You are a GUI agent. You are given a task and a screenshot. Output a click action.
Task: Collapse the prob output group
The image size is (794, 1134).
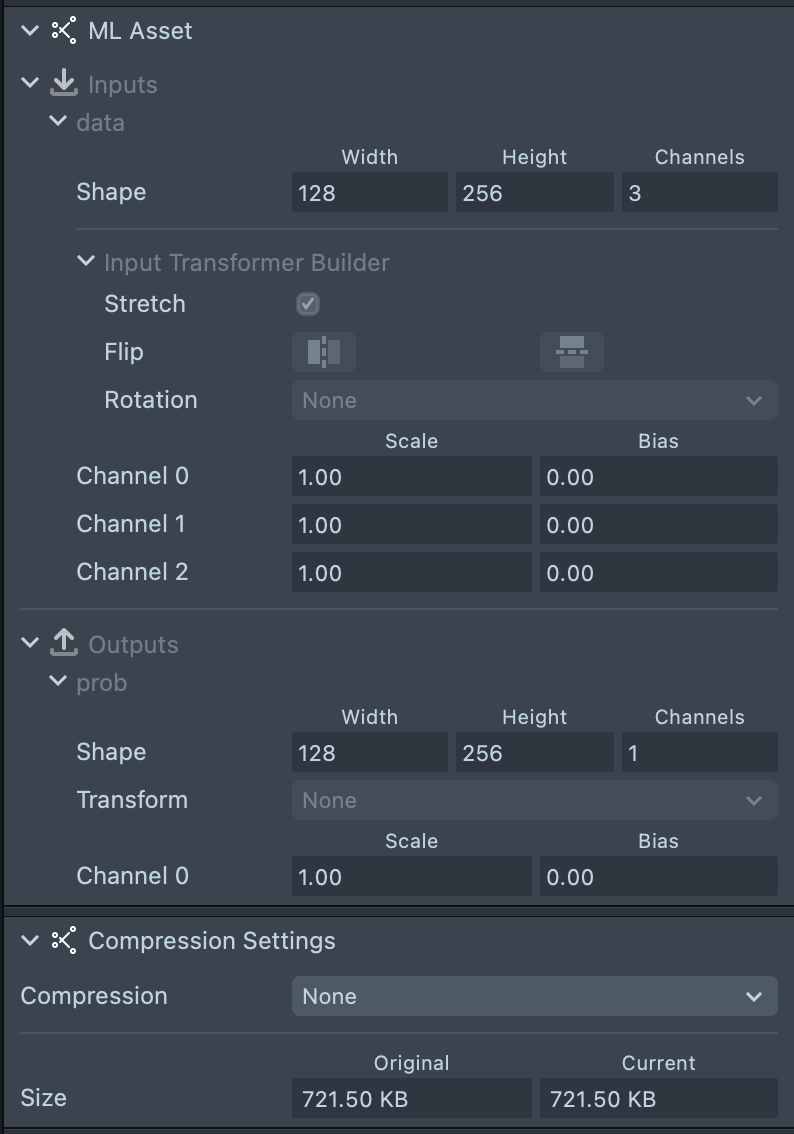[58, 682]
